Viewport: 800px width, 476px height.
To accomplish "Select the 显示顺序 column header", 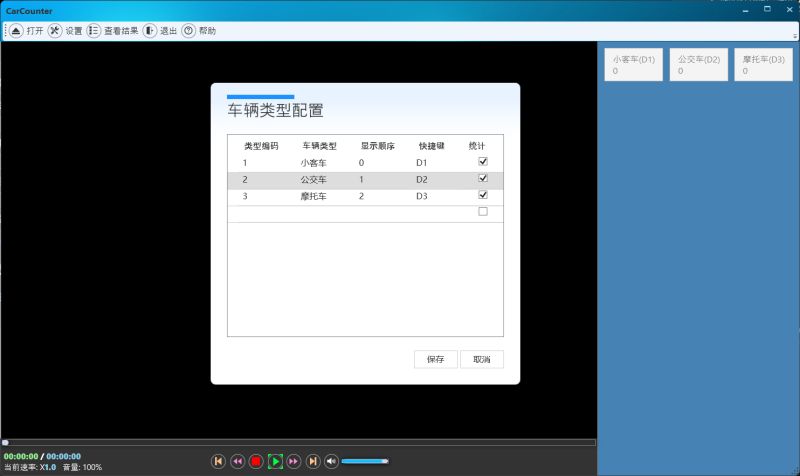I will pyautogui.click(x=378, y=146).
